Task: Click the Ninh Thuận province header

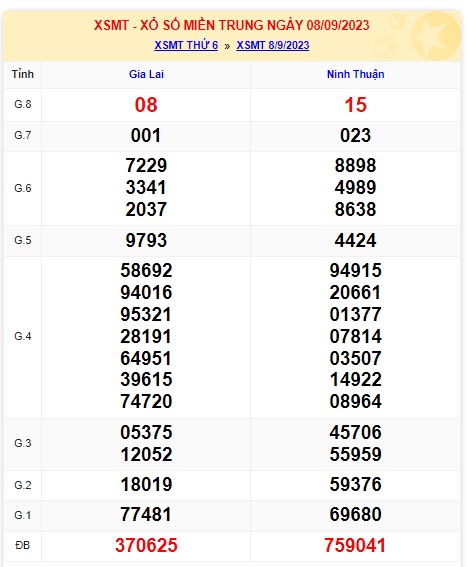Action: pyautogui.click(x=356, y=74)
